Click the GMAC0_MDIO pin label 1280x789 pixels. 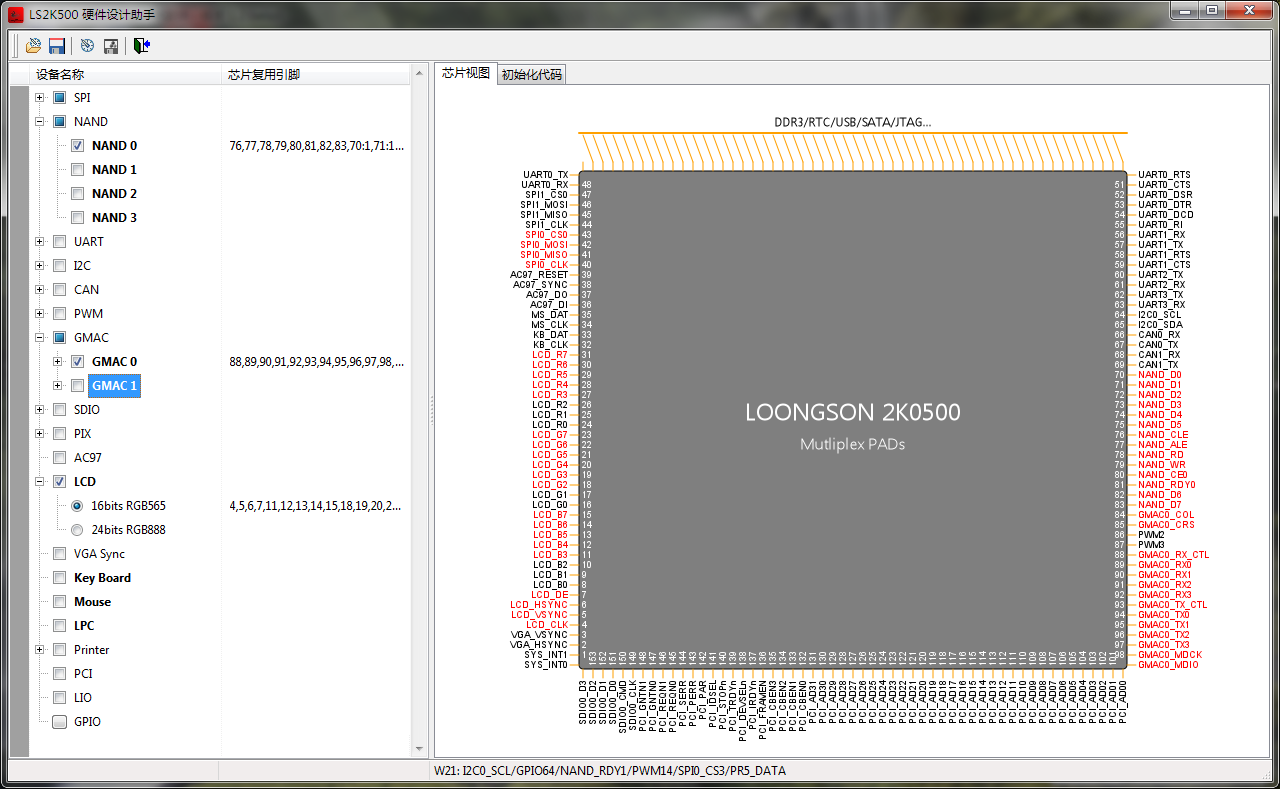point(1168,665)
